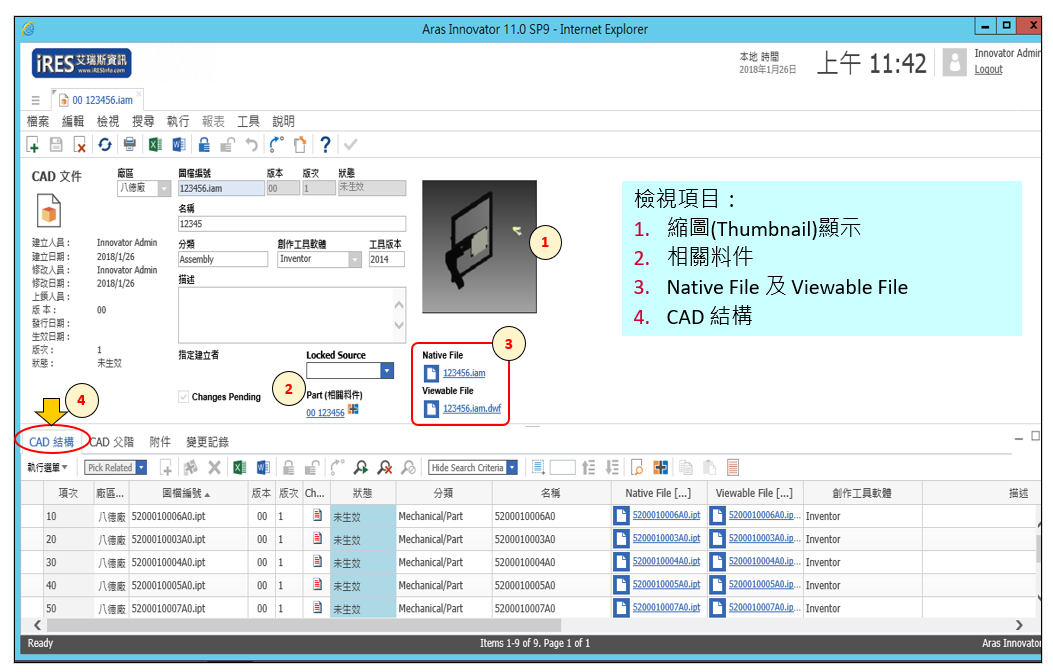The width and height of the screenshot is (1053, 672).
Task: Click the Promote icon with blue curved arrow
Action: [276, 144]
